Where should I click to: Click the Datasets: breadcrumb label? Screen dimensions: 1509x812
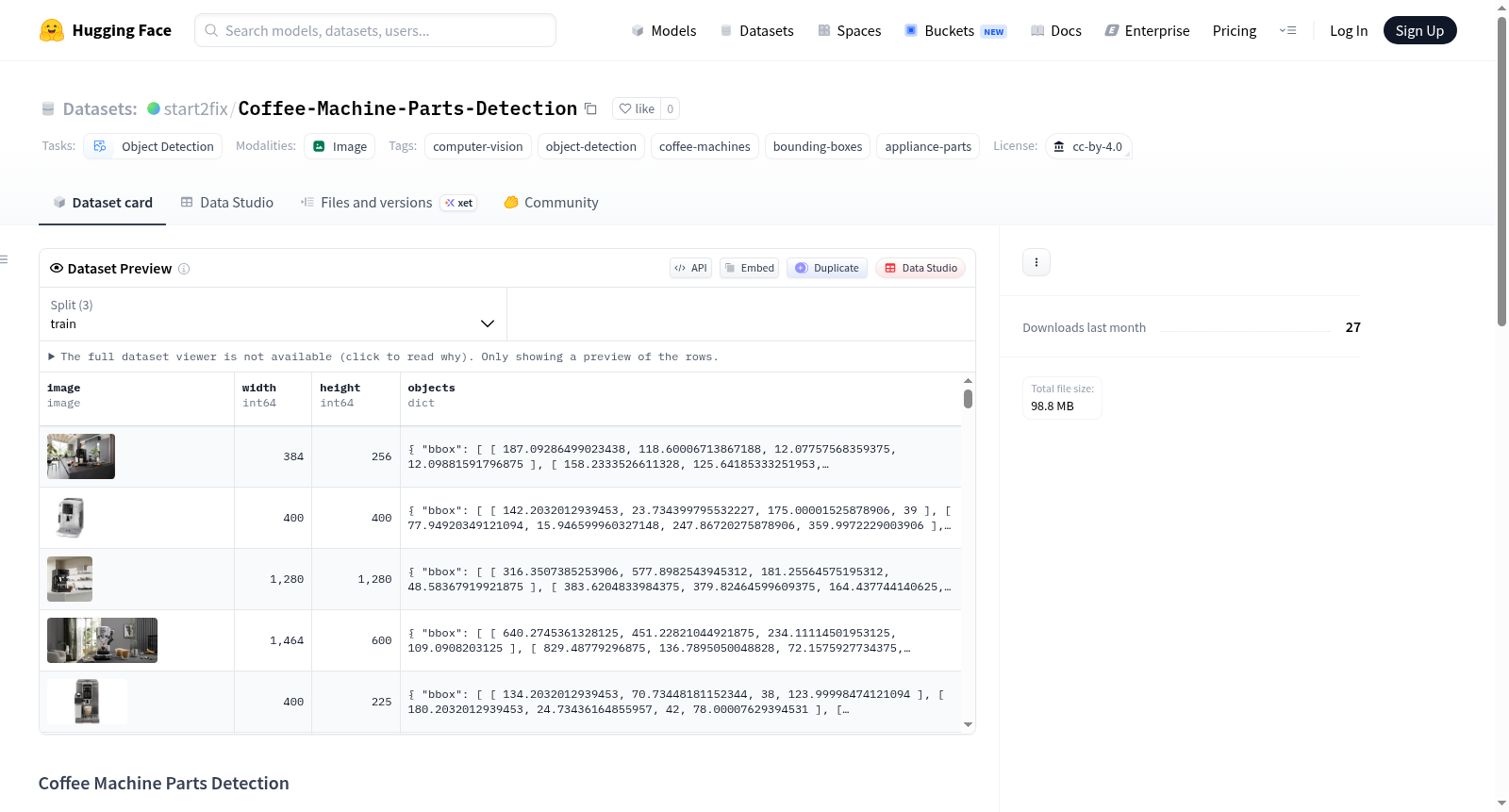[x=100, y=108]
